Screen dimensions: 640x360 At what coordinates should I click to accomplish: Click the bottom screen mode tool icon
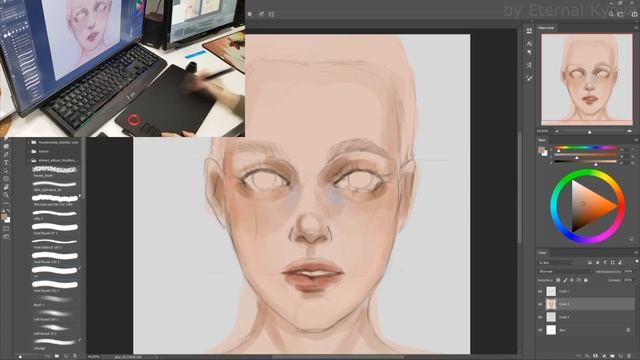[x=6, y=236]
